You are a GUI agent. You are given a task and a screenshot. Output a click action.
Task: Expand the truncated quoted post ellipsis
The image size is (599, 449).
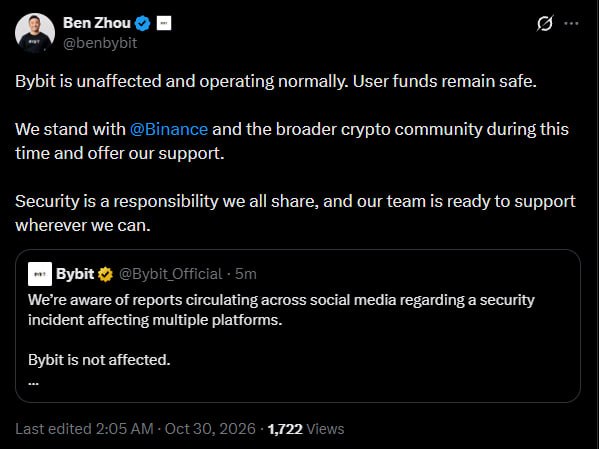[33, 383]
